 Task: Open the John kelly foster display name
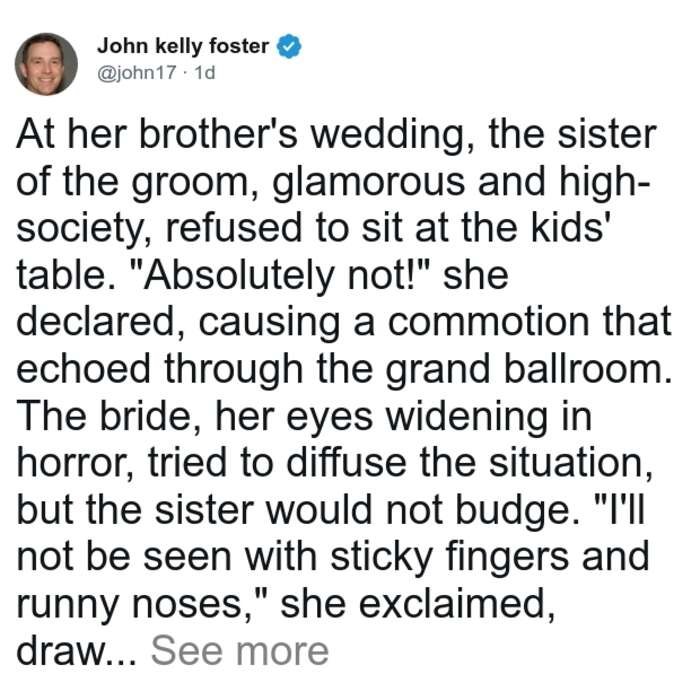(x=183, y=46)
